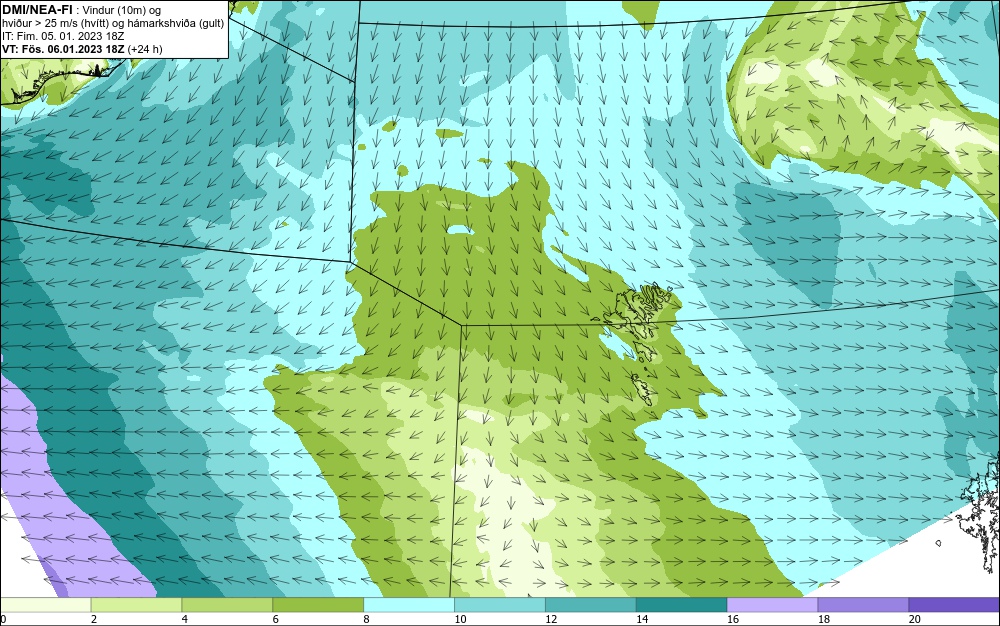1000x626 pixels.
Task: Click the dark purple swatch above 20
Action: pyautogui.click(x=955, y=604)
